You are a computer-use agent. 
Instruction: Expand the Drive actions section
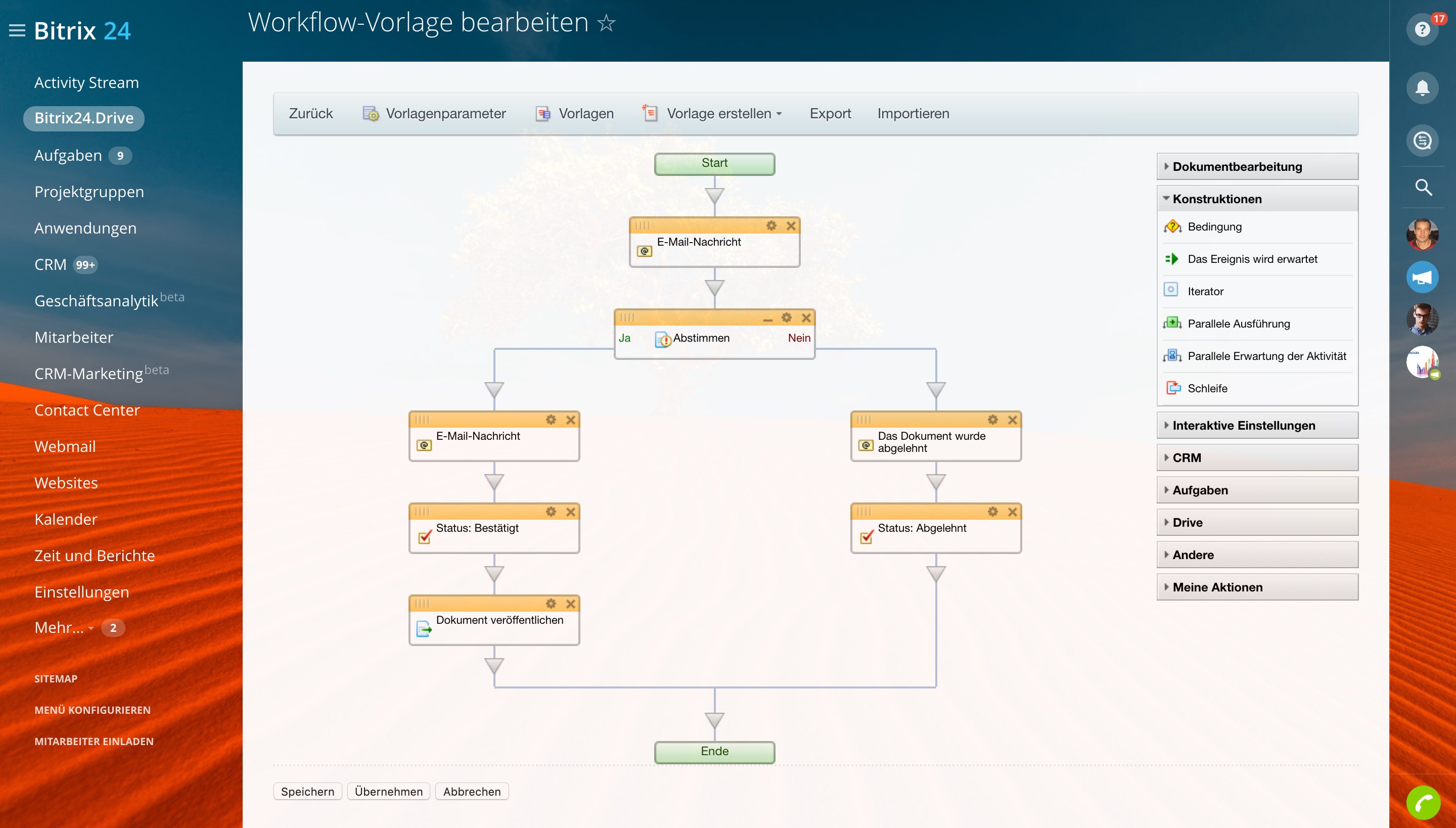click(1257, 523)
